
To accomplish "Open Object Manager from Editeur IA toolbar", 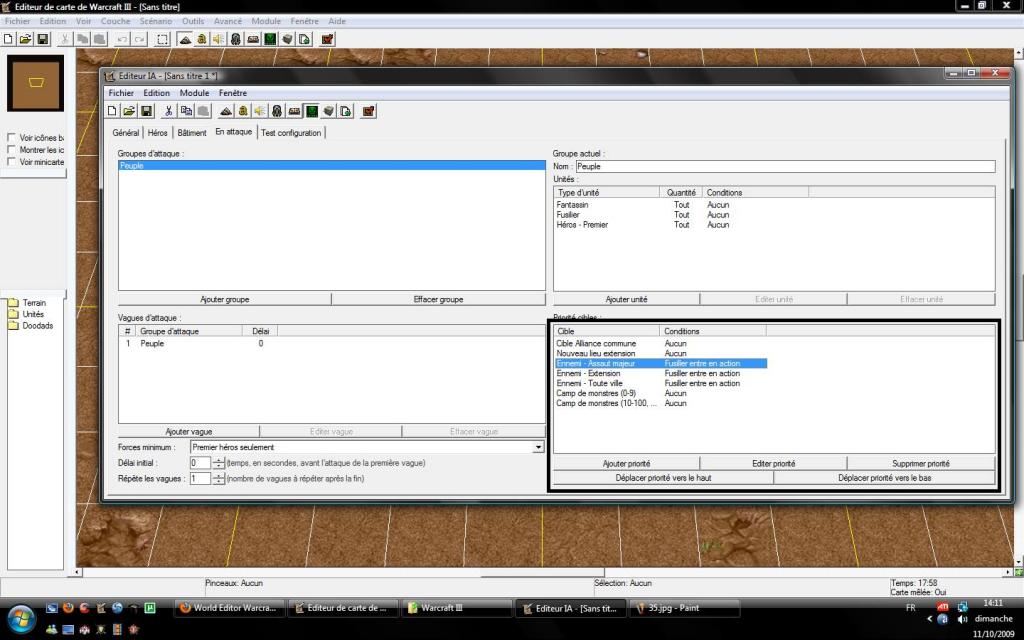I will 328,111.
